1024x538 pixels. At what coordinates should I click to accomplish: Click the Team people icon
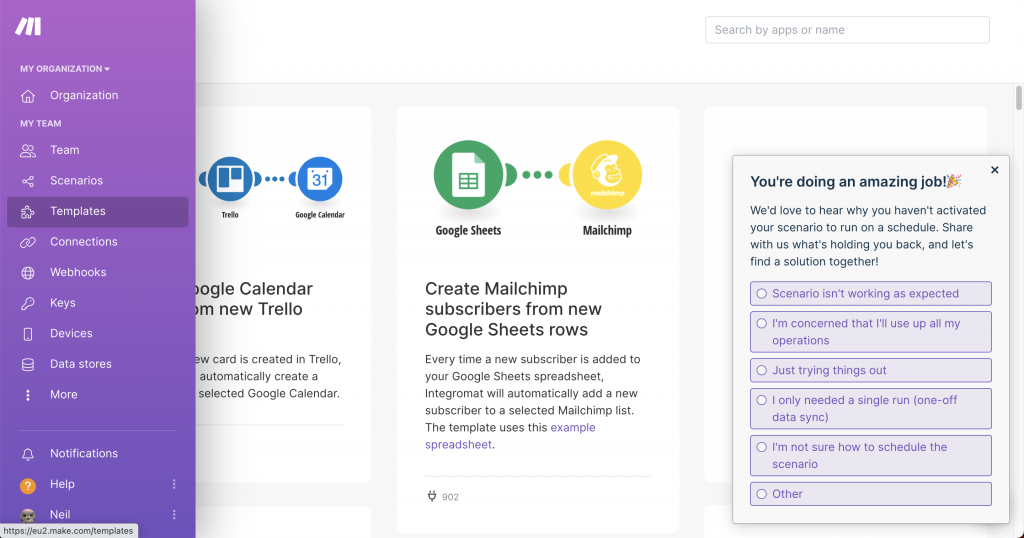coord(27,151)
